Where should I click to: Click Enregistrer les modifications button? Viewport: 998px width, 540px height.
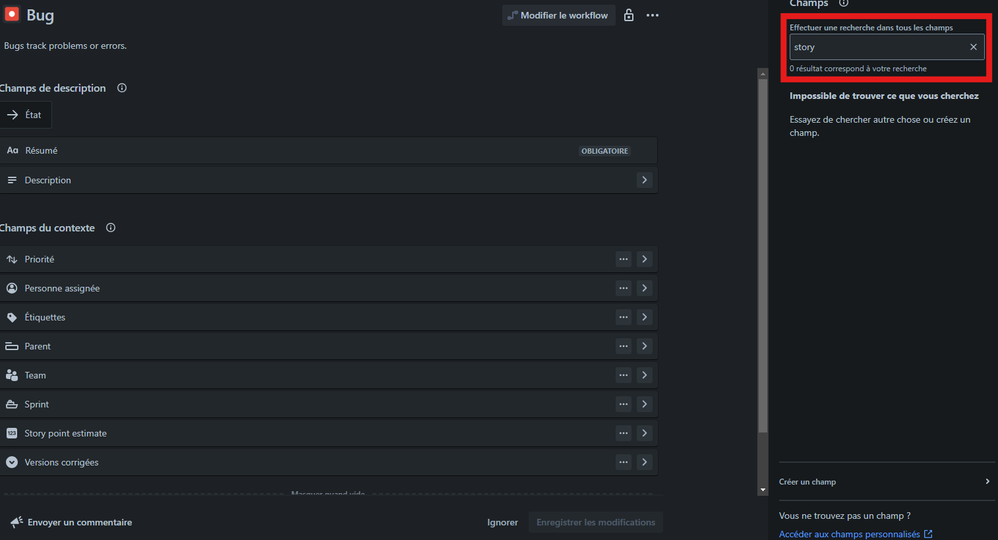596,522
